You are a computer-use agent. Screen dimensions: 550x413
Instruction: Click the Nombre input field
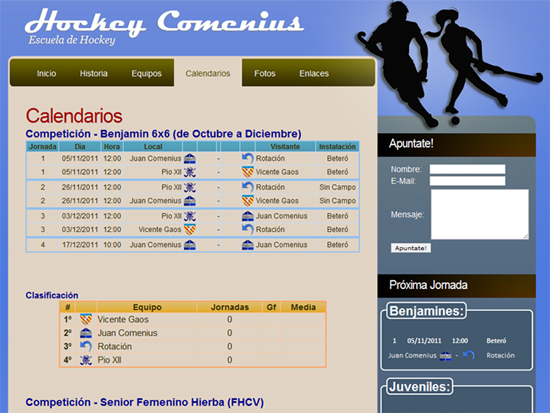pos(467,169)
